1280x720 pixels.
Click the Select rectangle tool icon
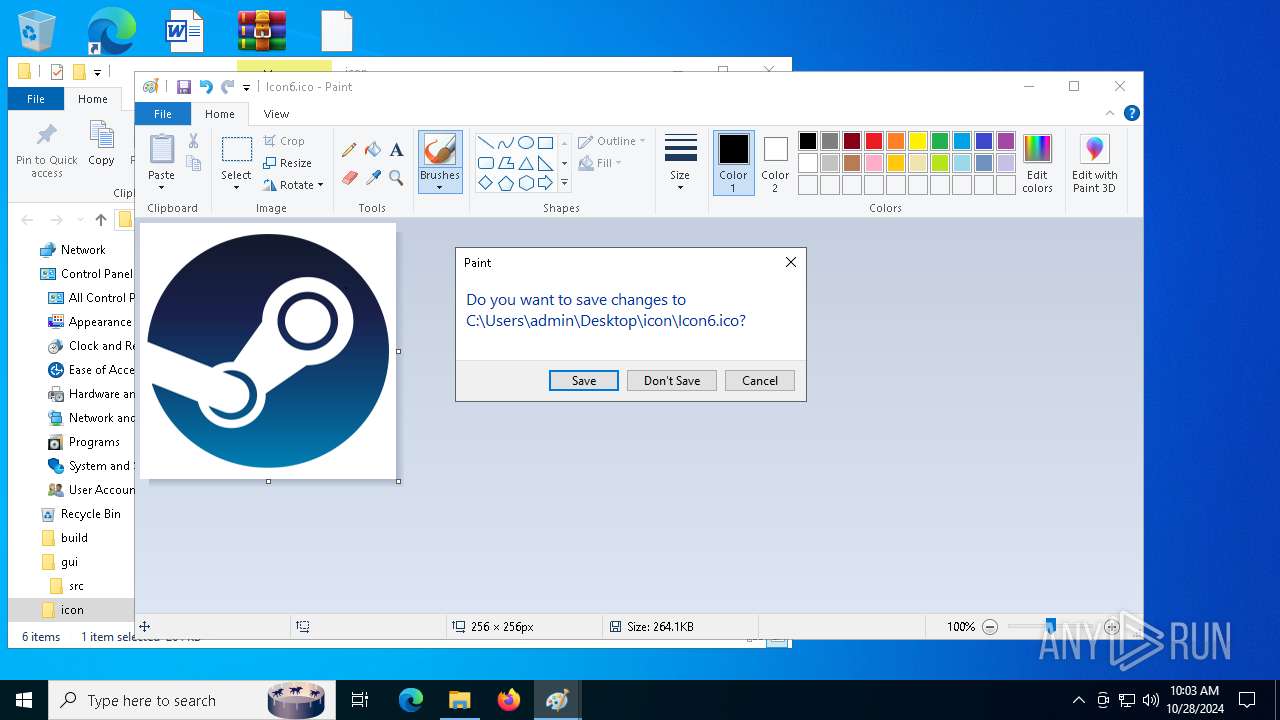[x=237, y=150]
